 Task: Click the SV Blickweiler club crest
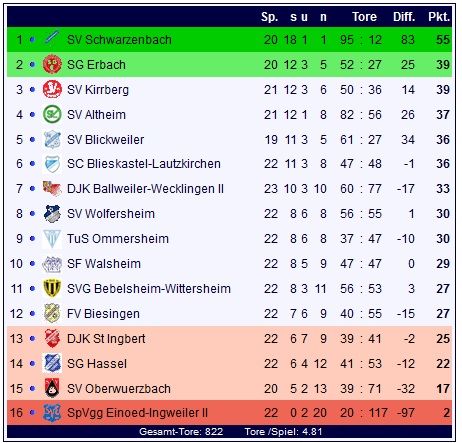[52, 139]
